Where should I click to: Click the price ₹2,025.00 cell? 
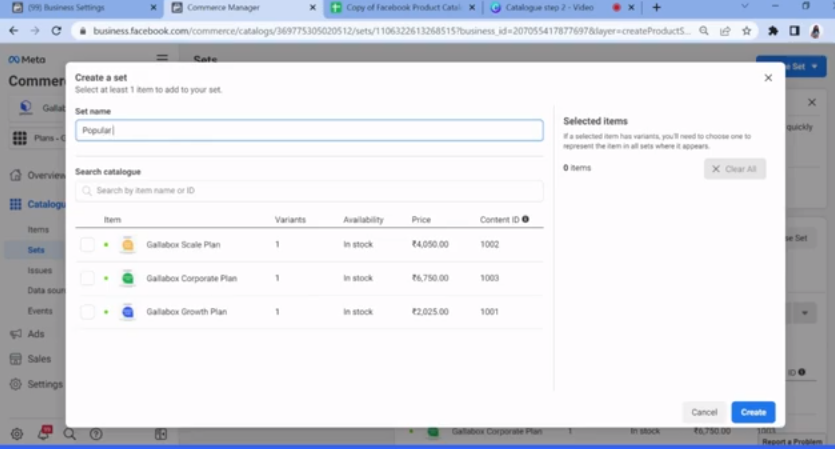coord(430,312)
